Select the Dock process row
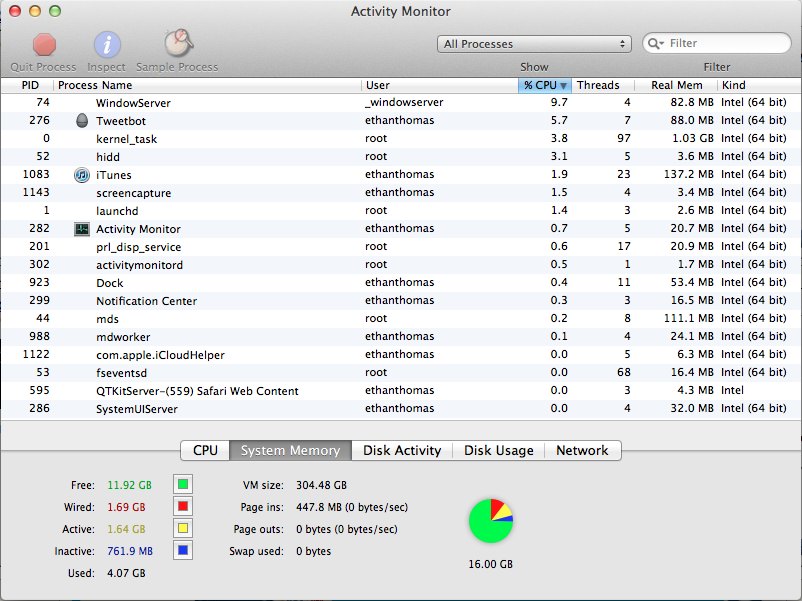The width and height of the screenshot is (802, 601). coord(401,283)
